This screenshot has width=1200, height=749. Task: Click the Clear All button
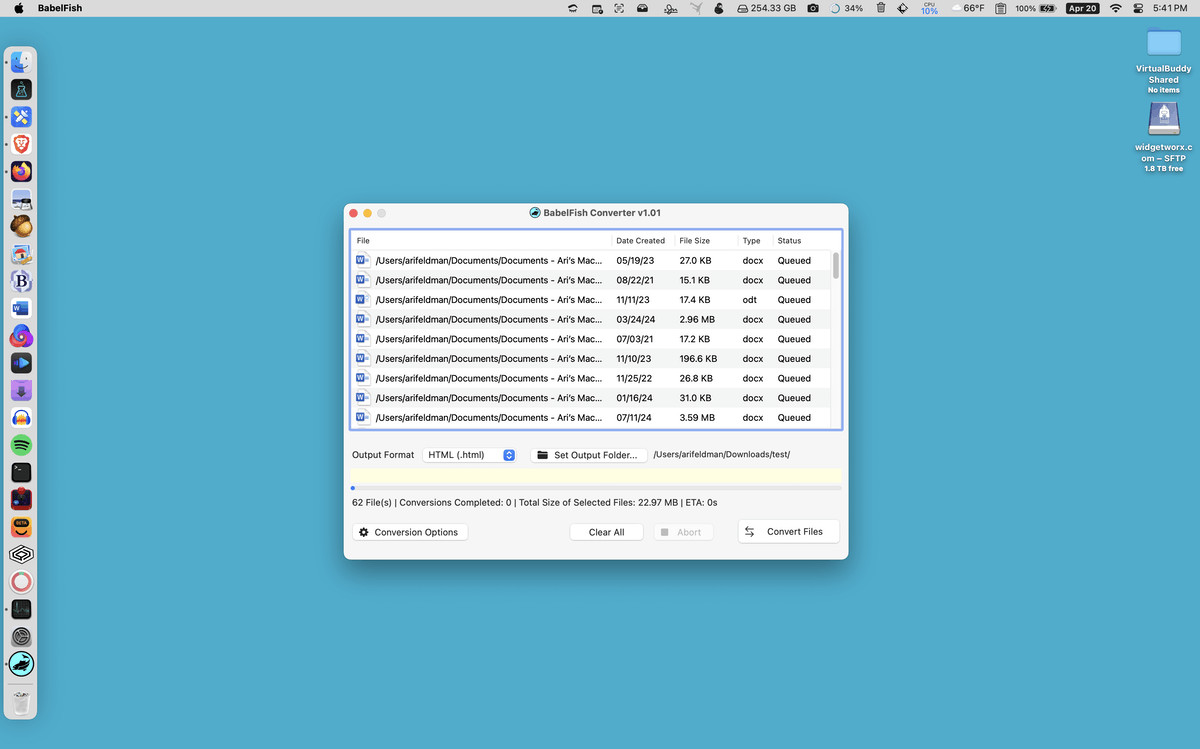606,532
